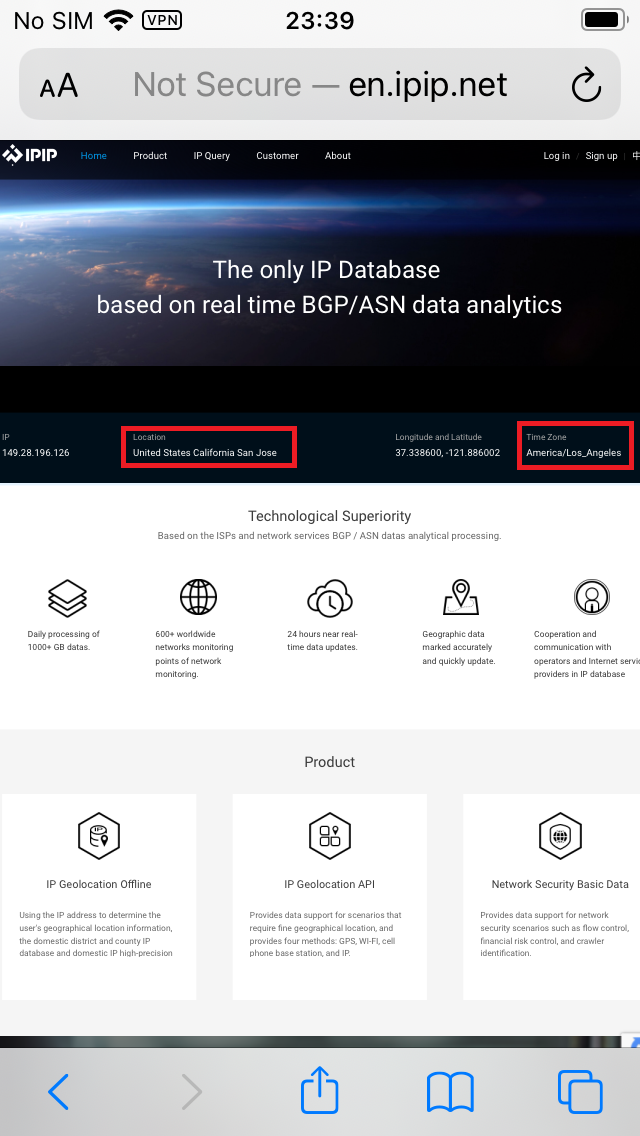Open the Home menu item
The height and width of the screenshot is (1136, 640).
tap(93, 156)
